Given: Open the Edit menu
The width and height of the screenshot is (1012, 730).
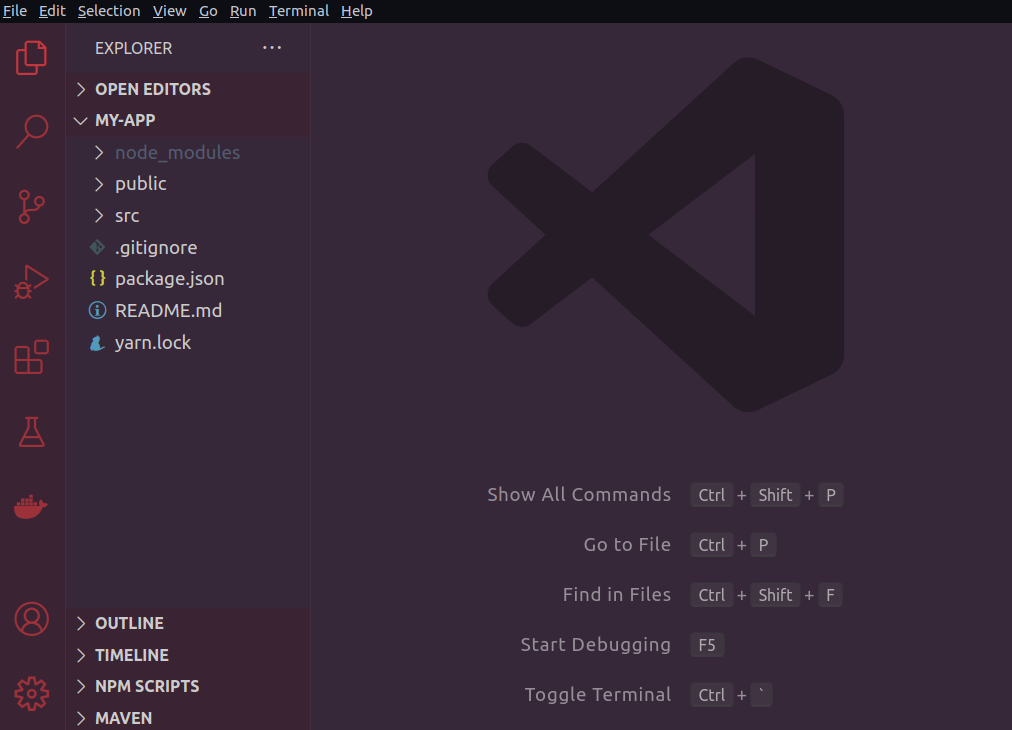Looking at the screenshot, I should [52, 11].
